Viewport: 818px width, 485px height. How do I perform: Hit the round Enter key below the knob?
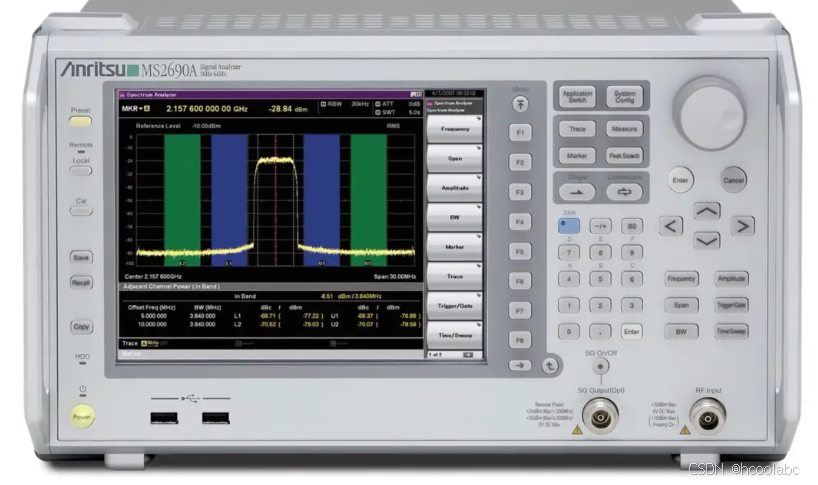(x=680, y=180)
